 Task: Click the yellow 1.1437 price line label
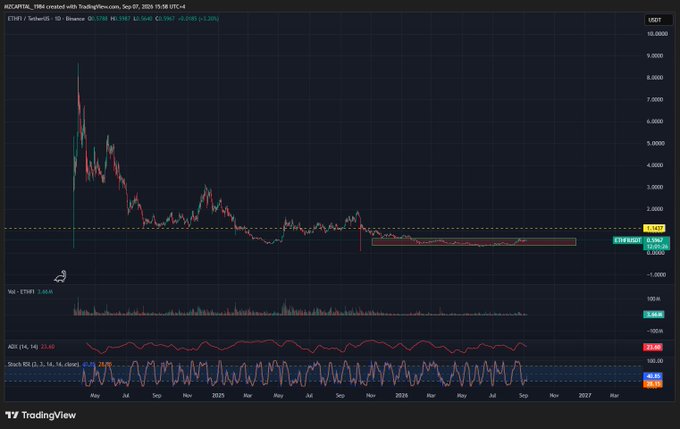coord(654,228)
